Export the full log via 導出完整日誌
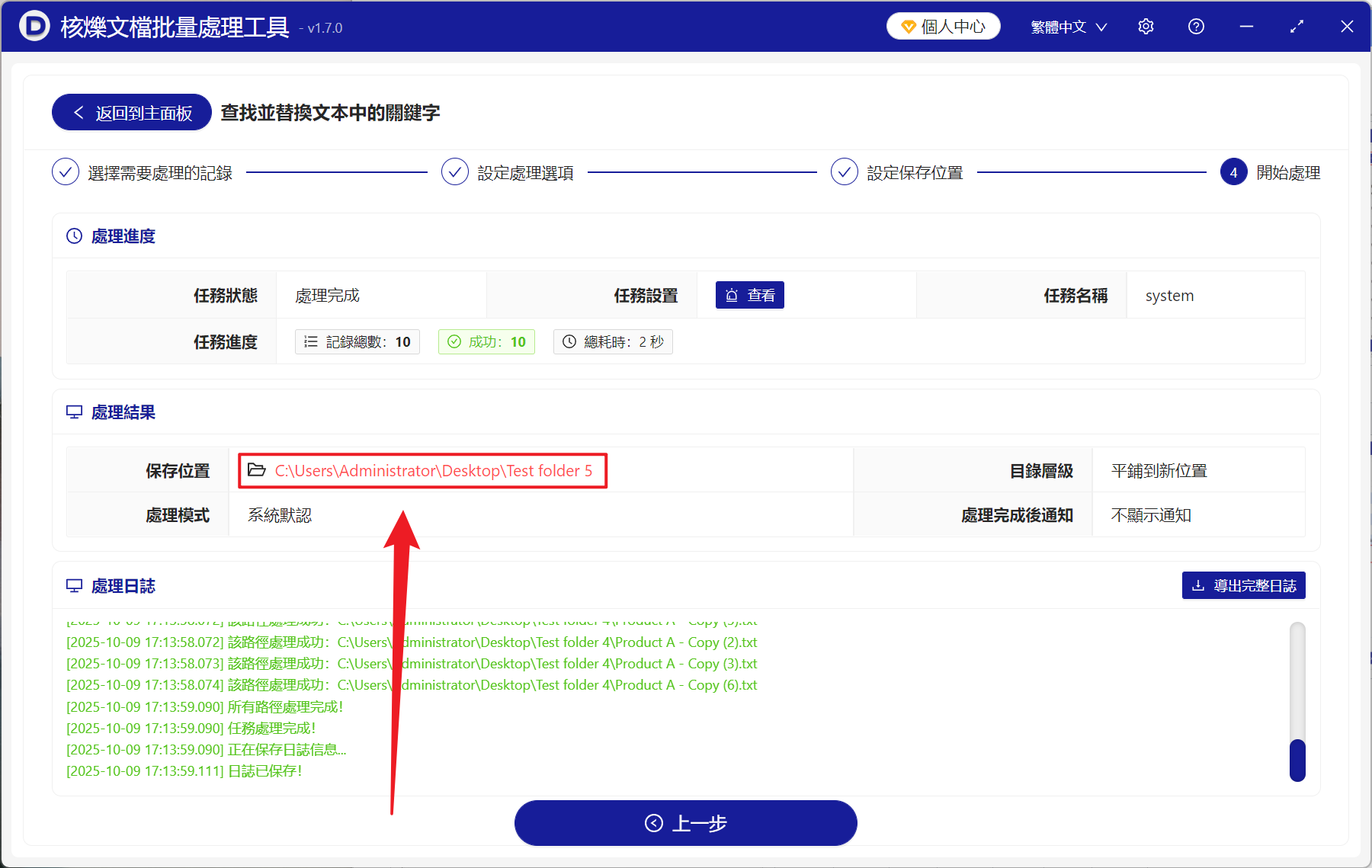The height and width of the screenshot is (868, 1372). [1242, 585]
